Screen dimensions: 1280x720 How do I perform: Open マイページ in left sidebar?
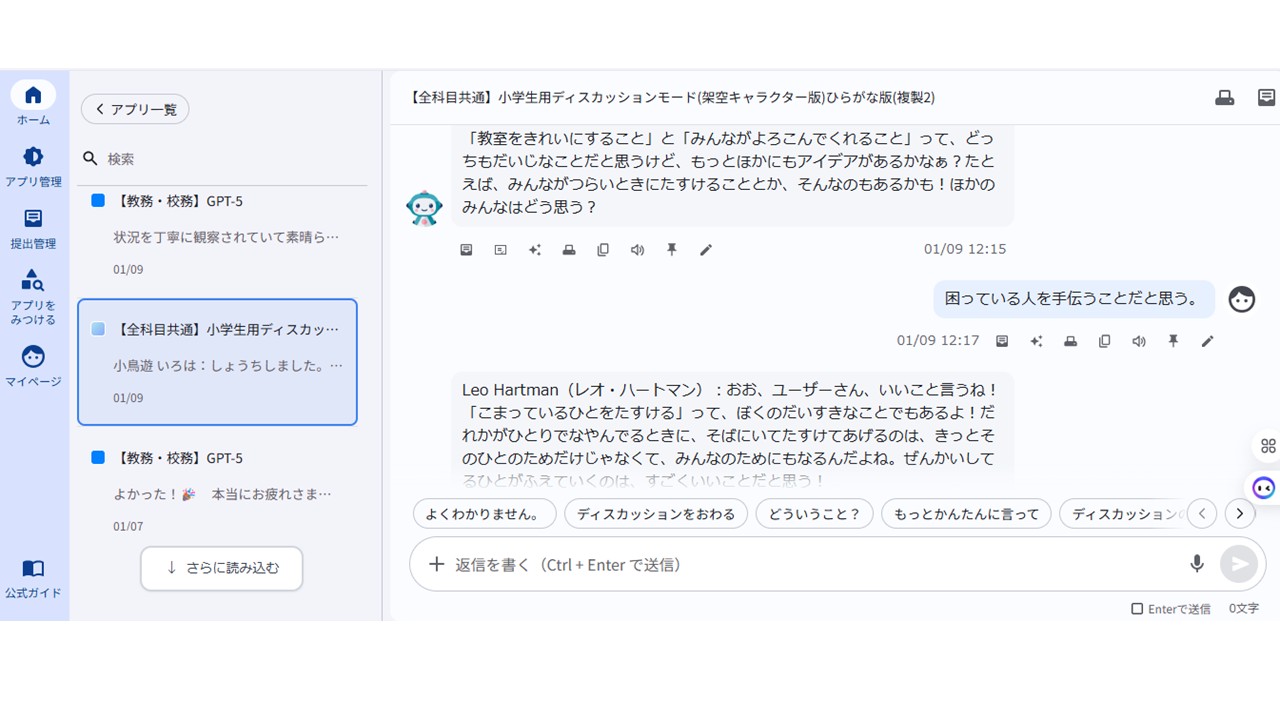[33, 365]
